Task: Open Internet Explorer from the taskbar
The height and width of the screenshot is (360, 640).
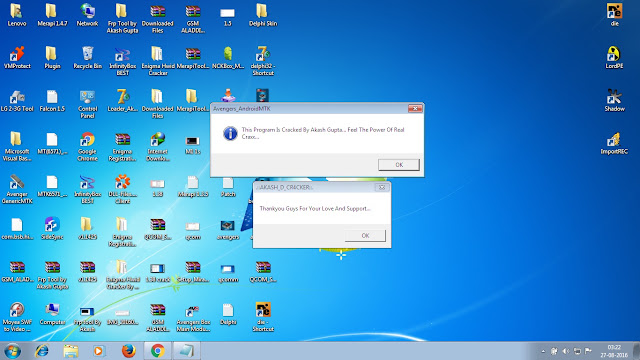Action: tap(42, 351)
